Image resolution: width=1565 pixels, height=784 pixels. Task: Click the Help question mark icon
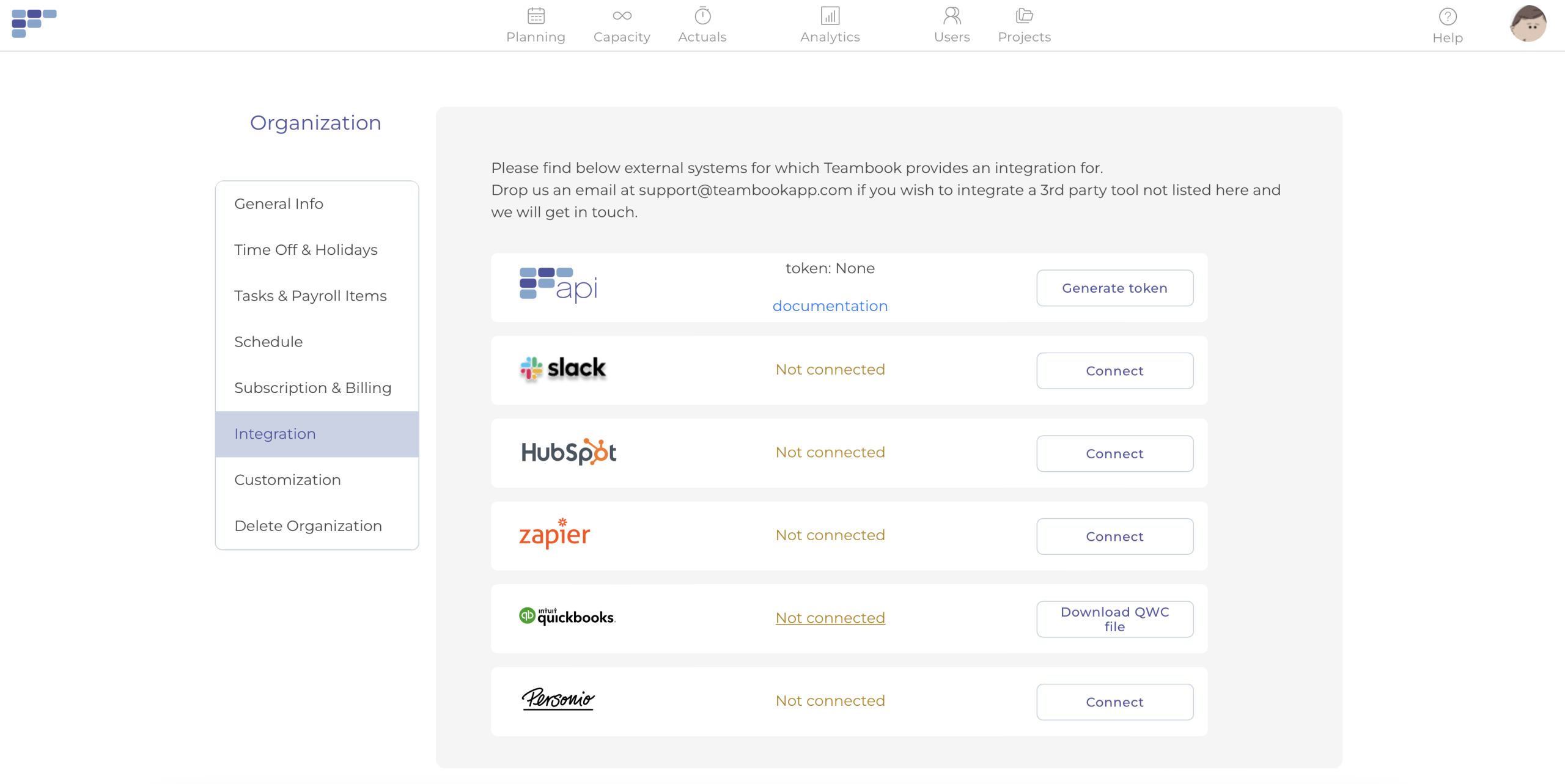[x=1447, y=17]
